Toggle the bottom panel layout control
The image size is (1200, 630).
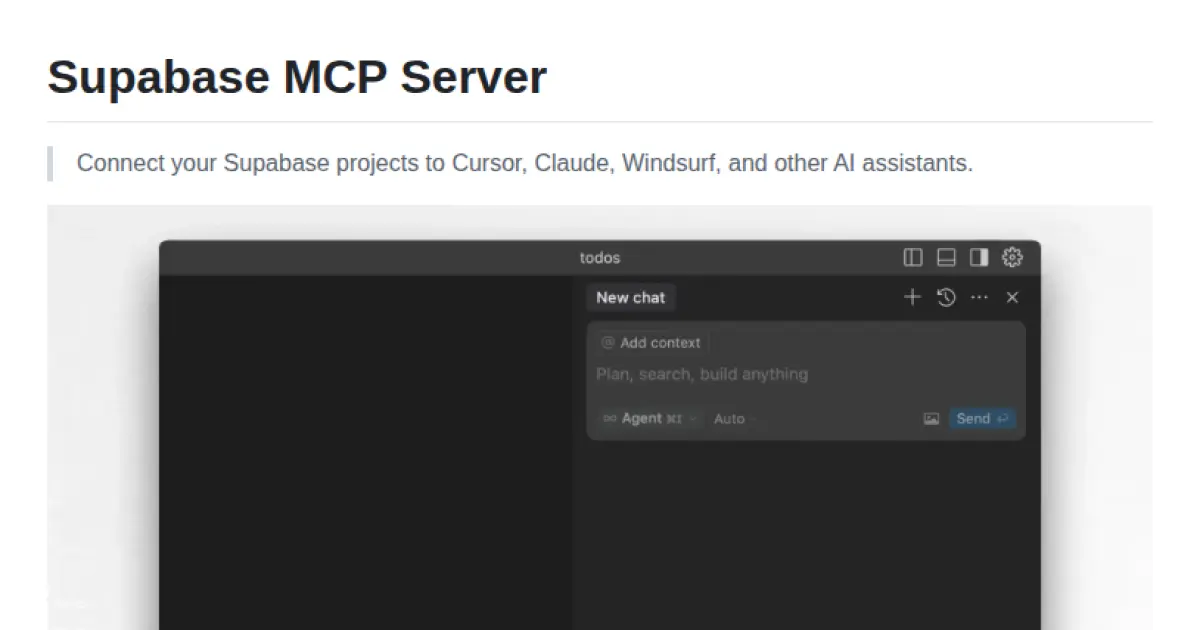pos(945,257)
